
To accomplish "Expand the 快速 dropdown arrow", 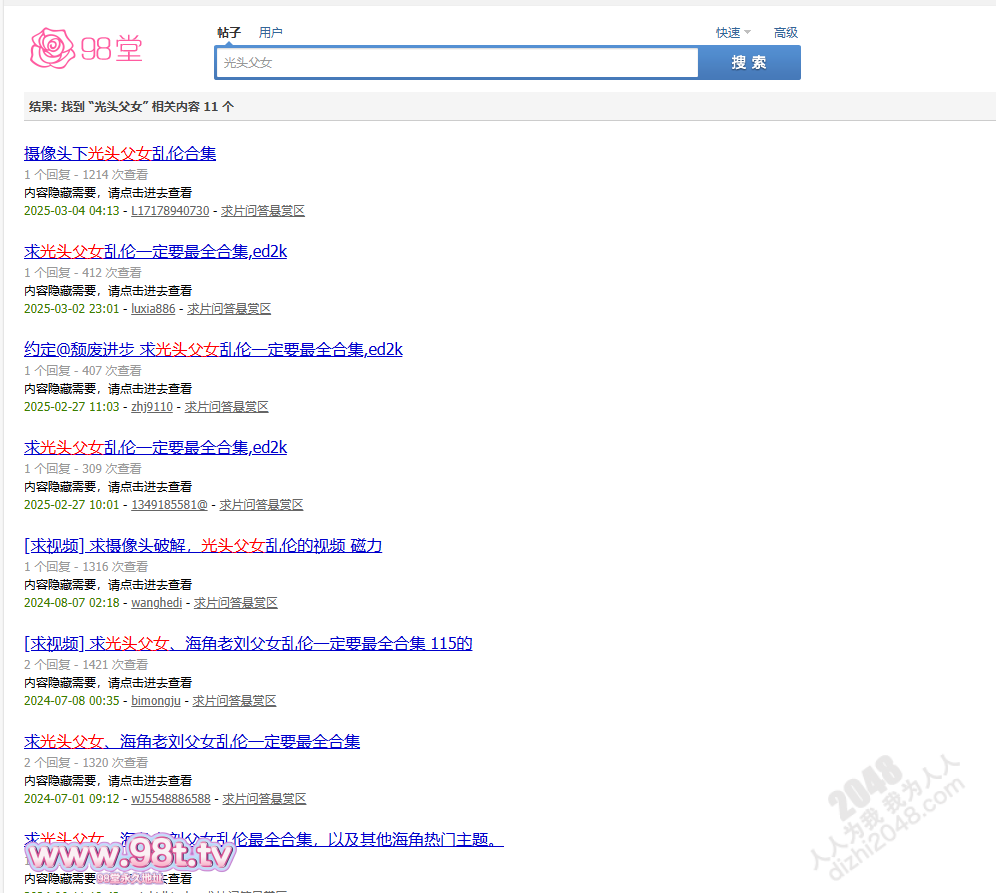I will pos(747,33).
